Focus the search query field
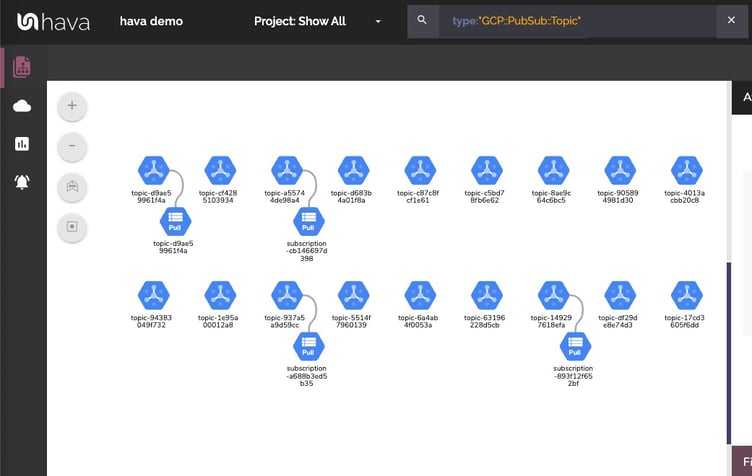Viewport: 752px width, 476px height. pyautogui.click(x=577, y=21)
